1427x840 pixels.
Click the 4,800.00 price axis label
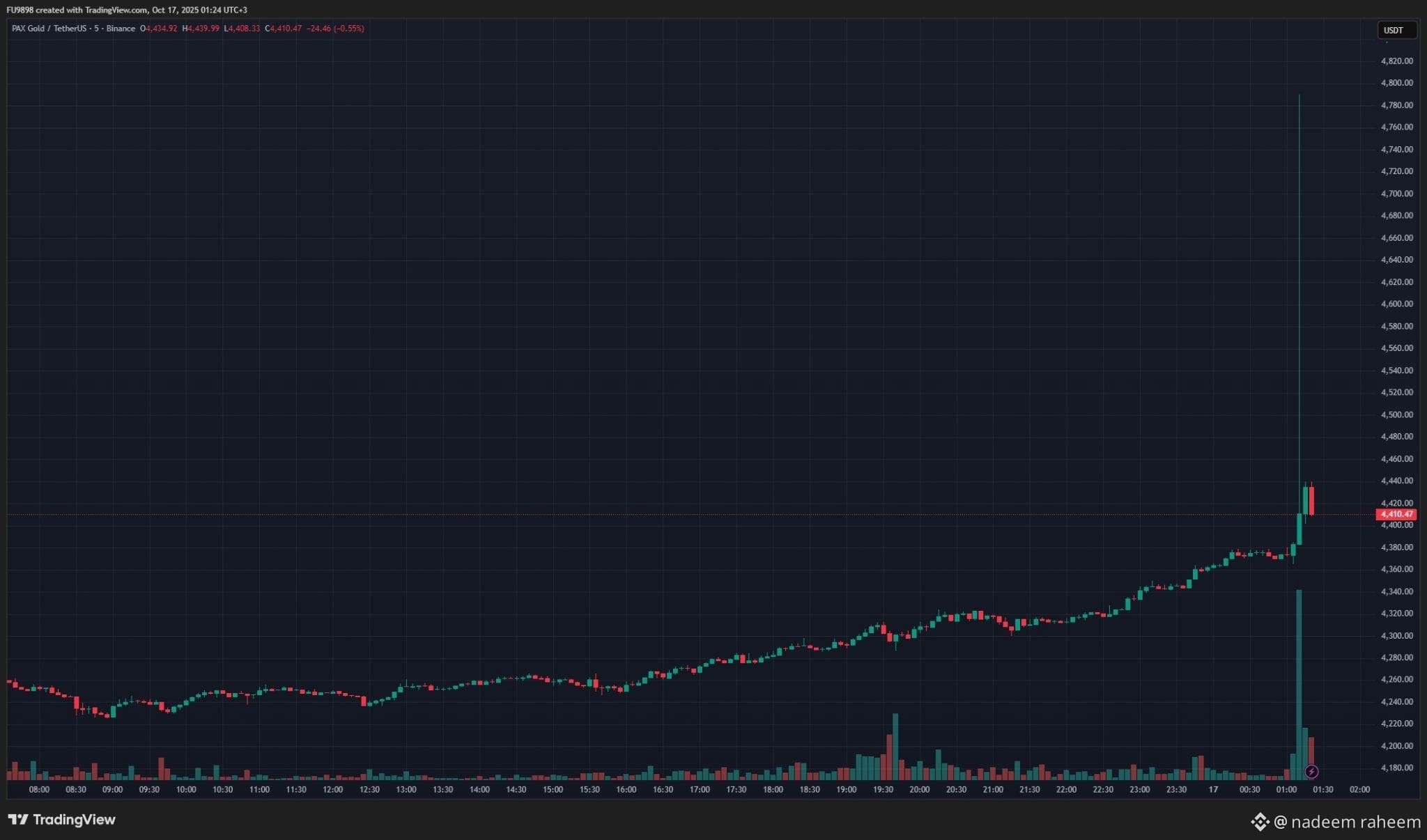point(1396,83)
